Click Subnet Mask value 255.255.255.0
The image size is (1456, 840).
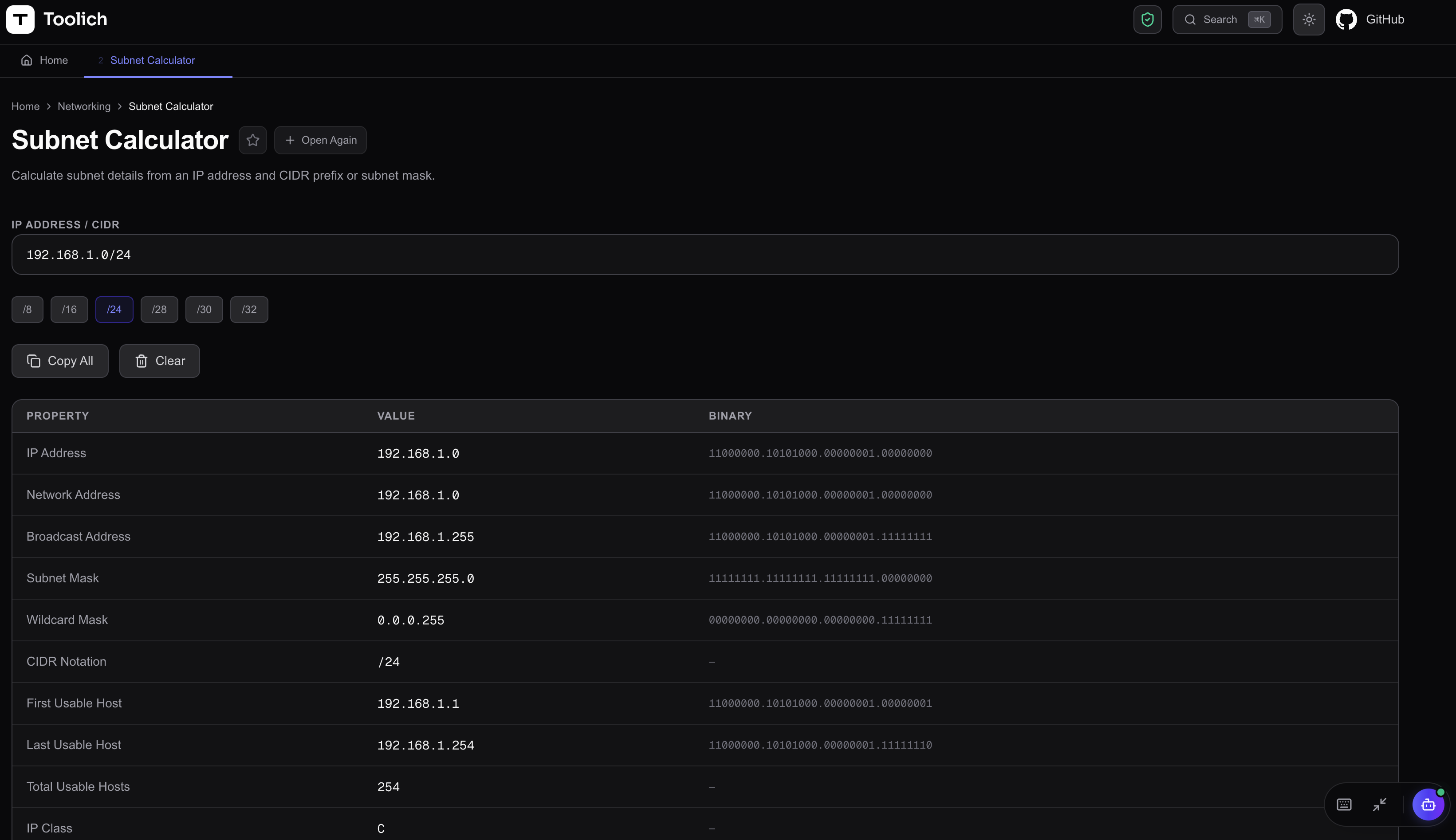tap(425, 579)
